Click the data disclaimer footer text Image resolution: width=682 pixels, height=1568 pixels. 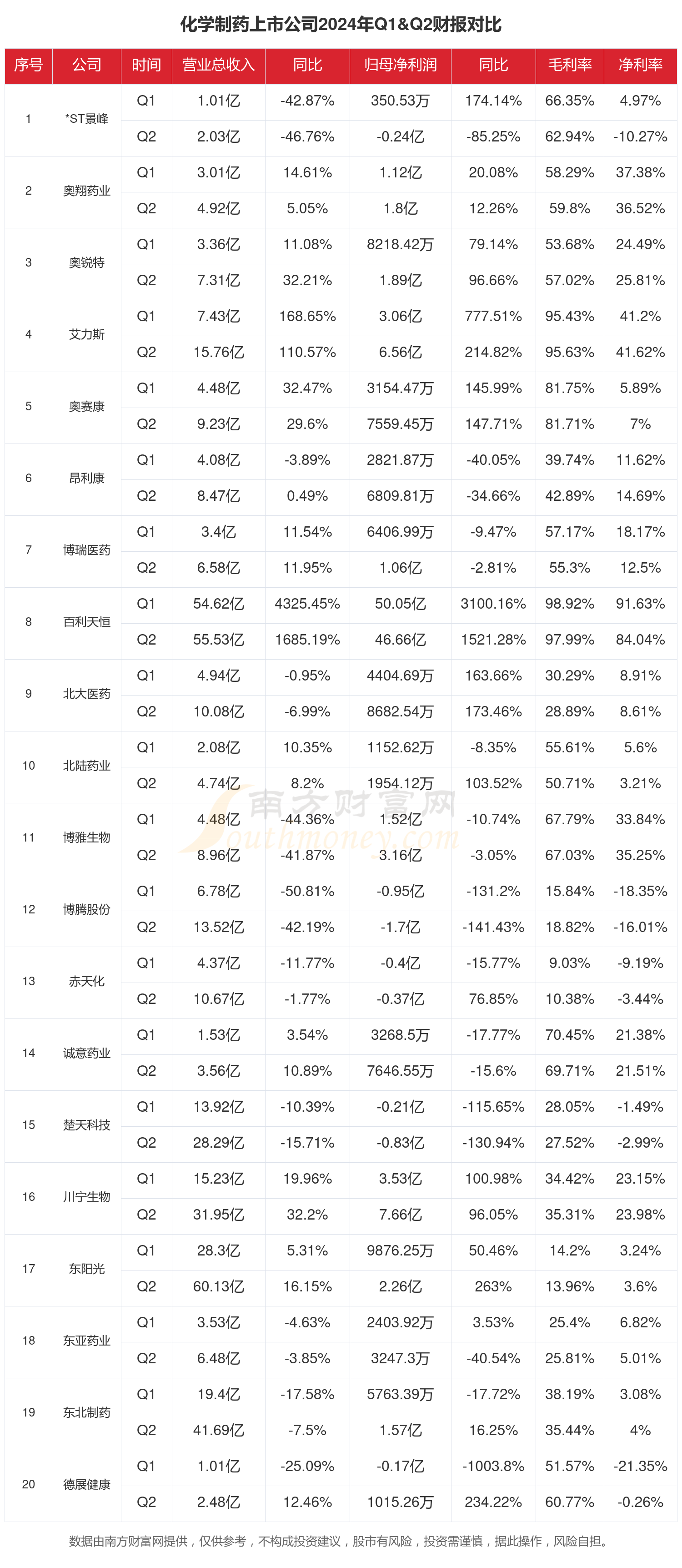pyautogui.click(x=341, y=1541)
